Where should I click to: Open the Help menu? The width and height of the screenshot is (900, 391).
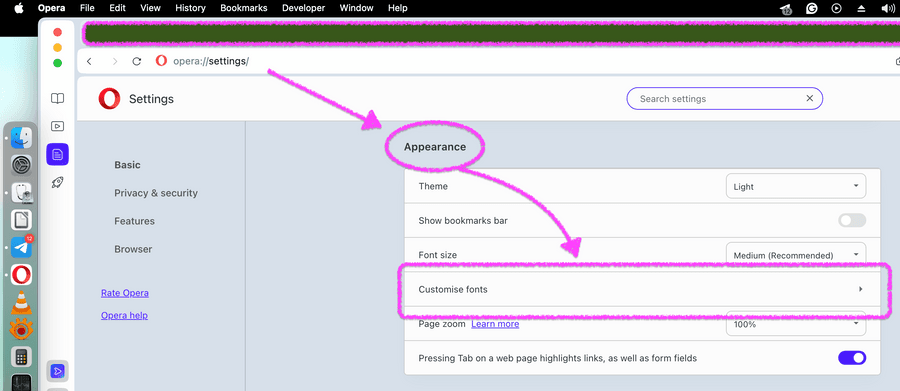click(398, 8)
